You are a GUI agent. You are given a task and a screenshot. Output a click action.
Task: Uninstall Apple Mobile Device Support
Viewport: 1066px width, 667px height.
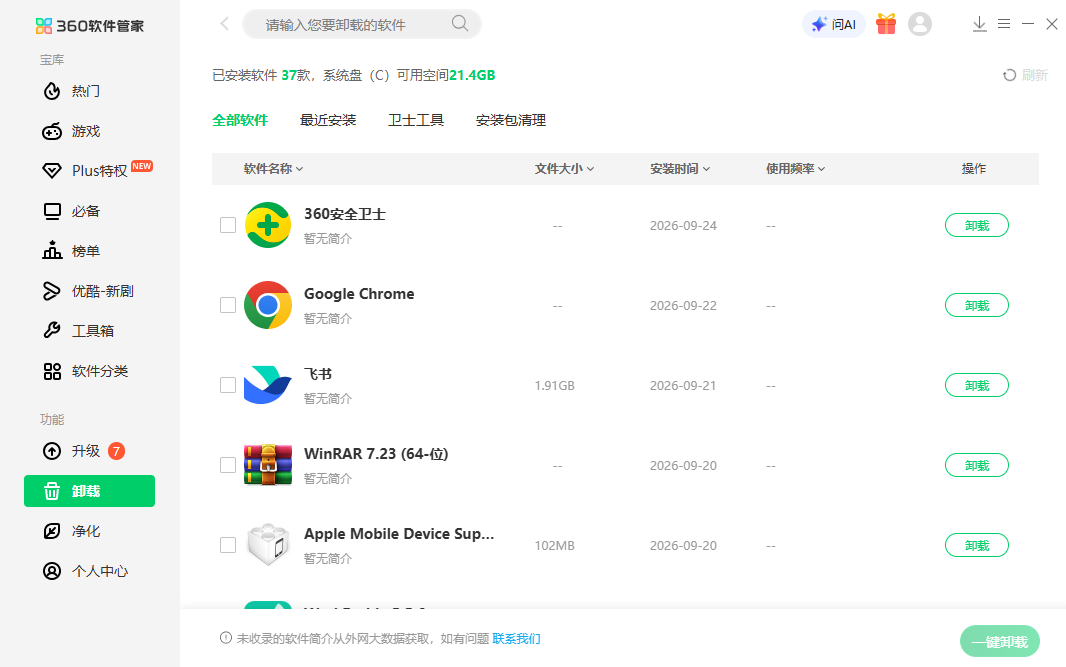[977, 545]
